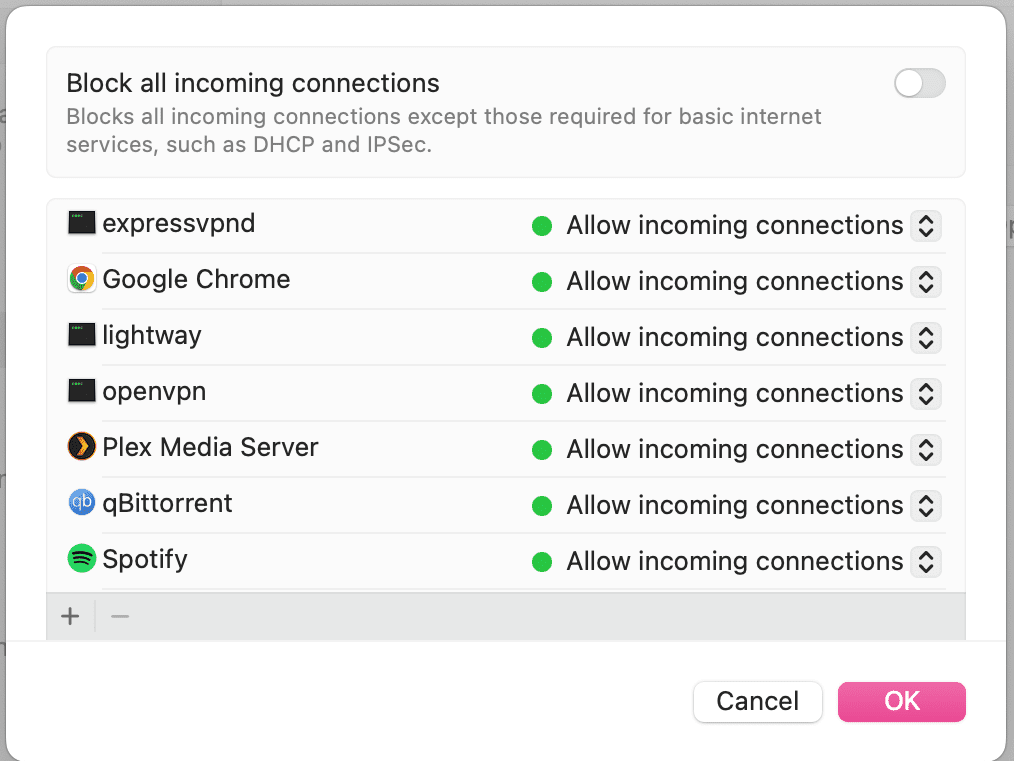Click green status dot for qBittorrent
Image resolution: width=1014 pixels, height=761 pixels.
541,506
